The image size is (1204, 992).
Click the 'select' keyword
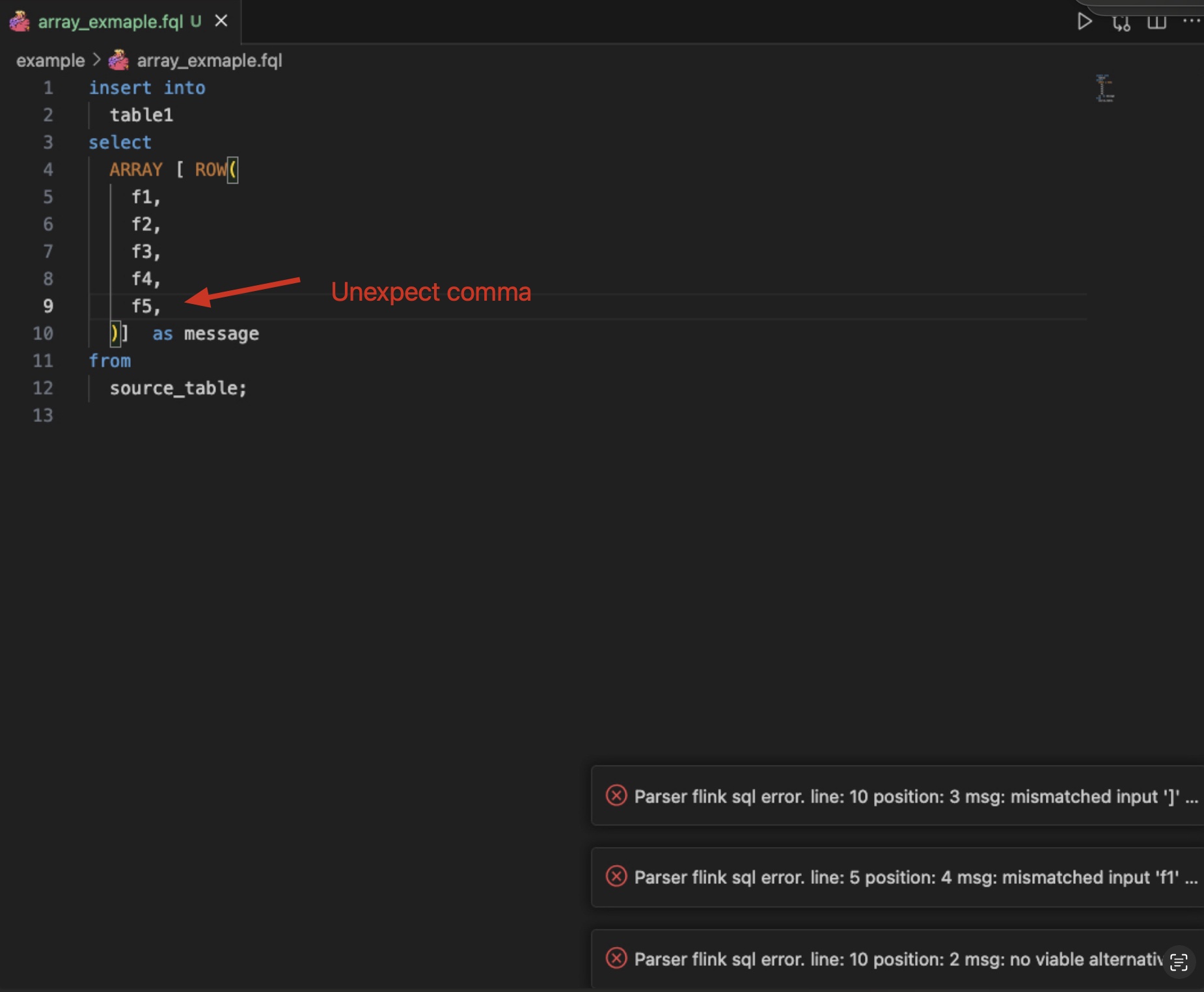[x=120, y=143]
